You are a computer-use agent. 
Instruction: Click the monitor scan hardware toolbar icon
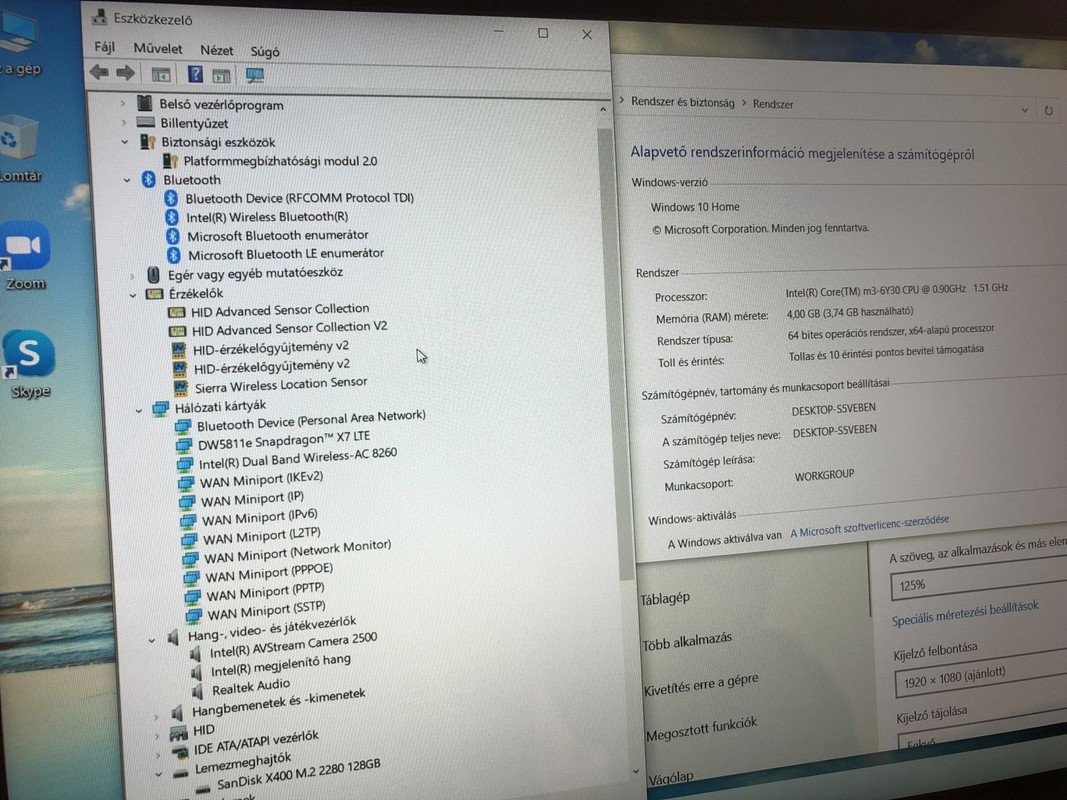(x=255, y=76)
